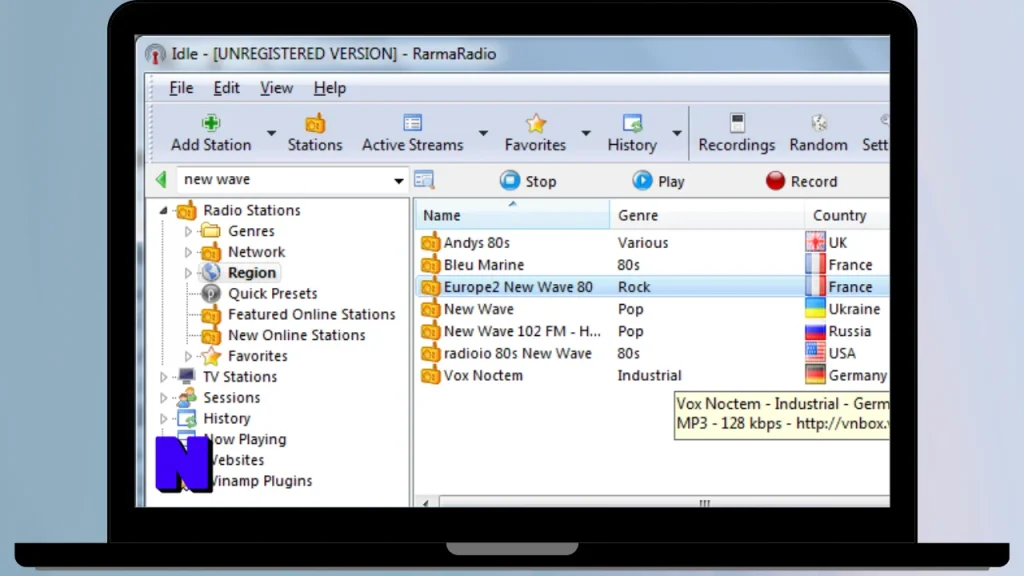Image resolution: width=1024 pixels, height=576 pixels.
Task: Select the Vox Noctem station row
Action: click(652, 376)
